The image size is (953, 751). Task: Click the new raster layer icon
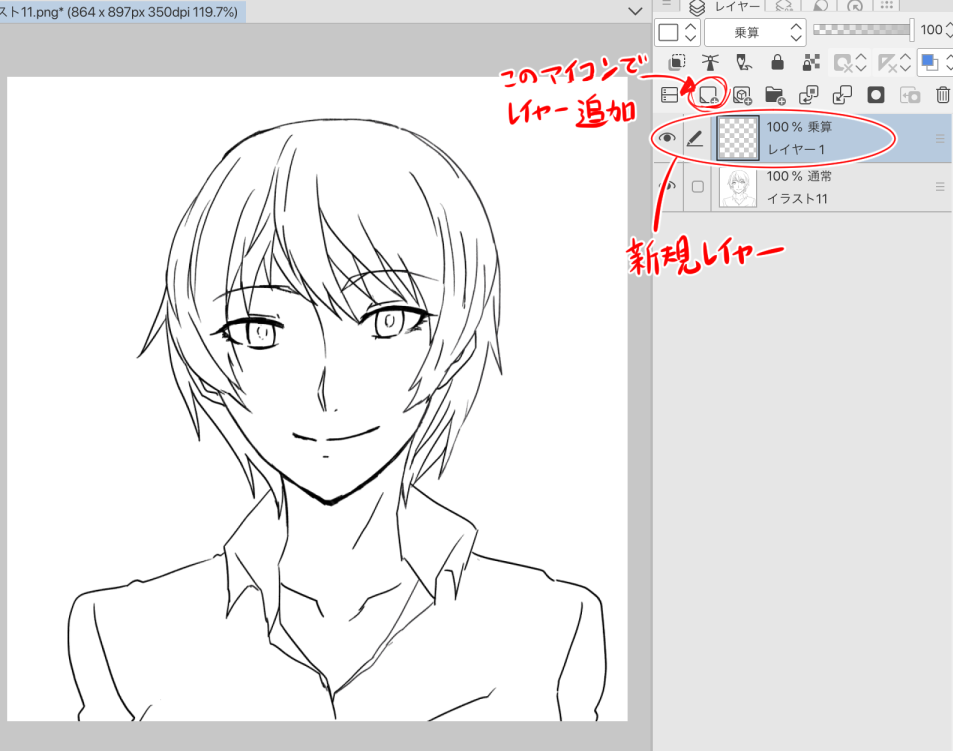pyautogui.click(x=708, y=95)
